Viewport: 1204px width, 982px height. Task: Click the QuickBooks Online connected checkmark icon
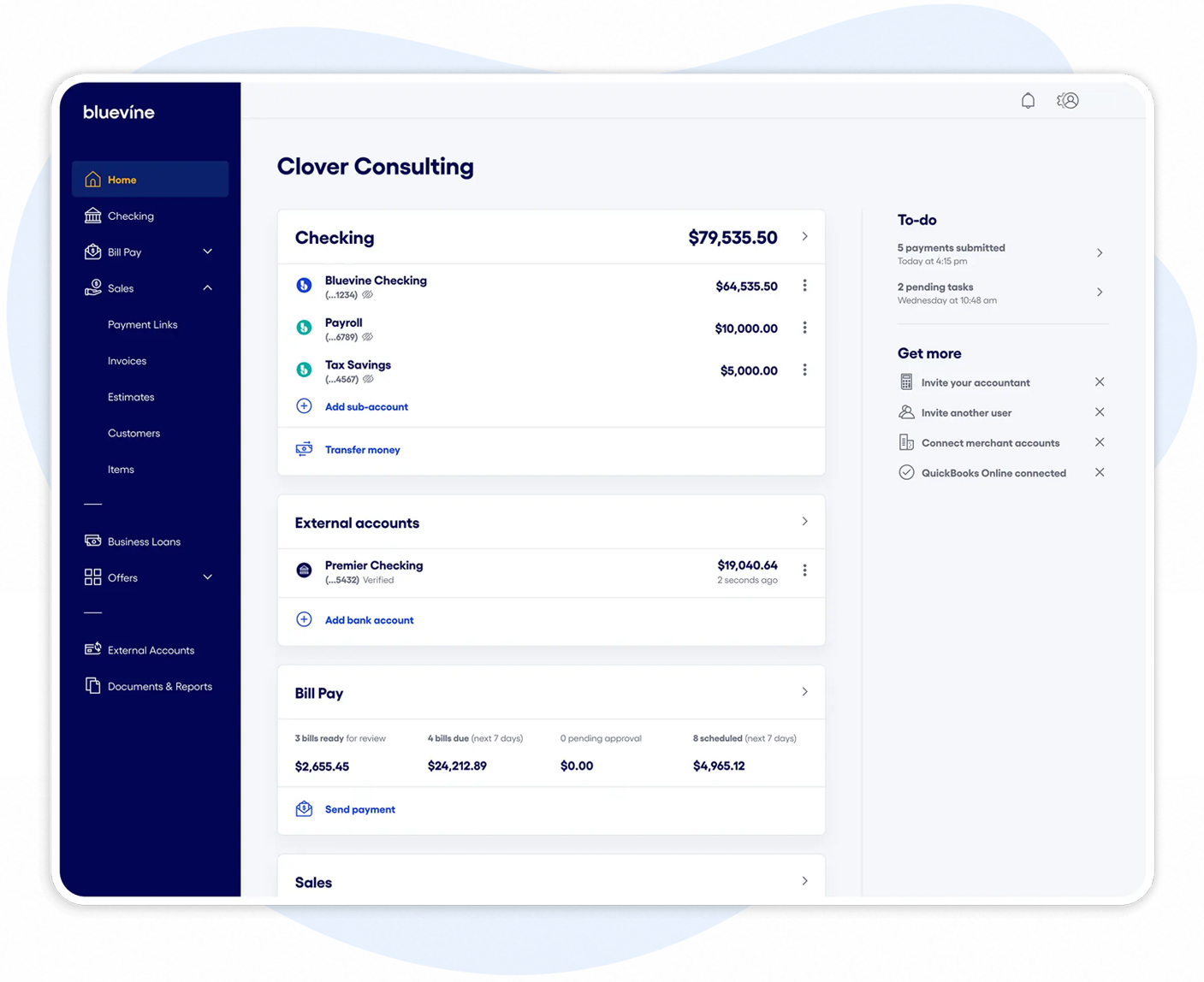pyautogui.click(x=906, y=472)
